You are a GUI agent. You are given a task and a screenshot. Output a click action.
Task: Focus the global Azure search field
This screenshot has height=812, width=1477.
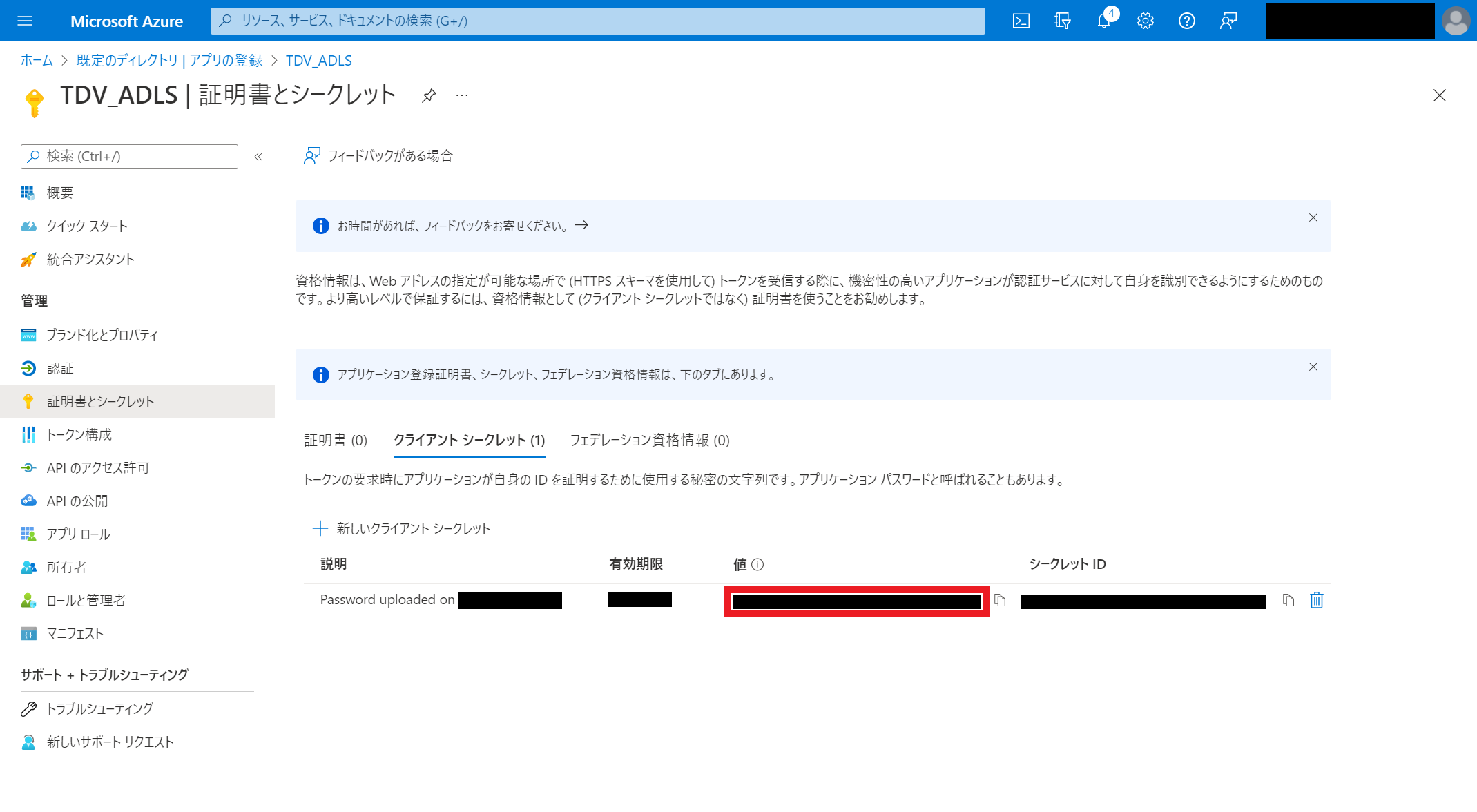[598, 21]
